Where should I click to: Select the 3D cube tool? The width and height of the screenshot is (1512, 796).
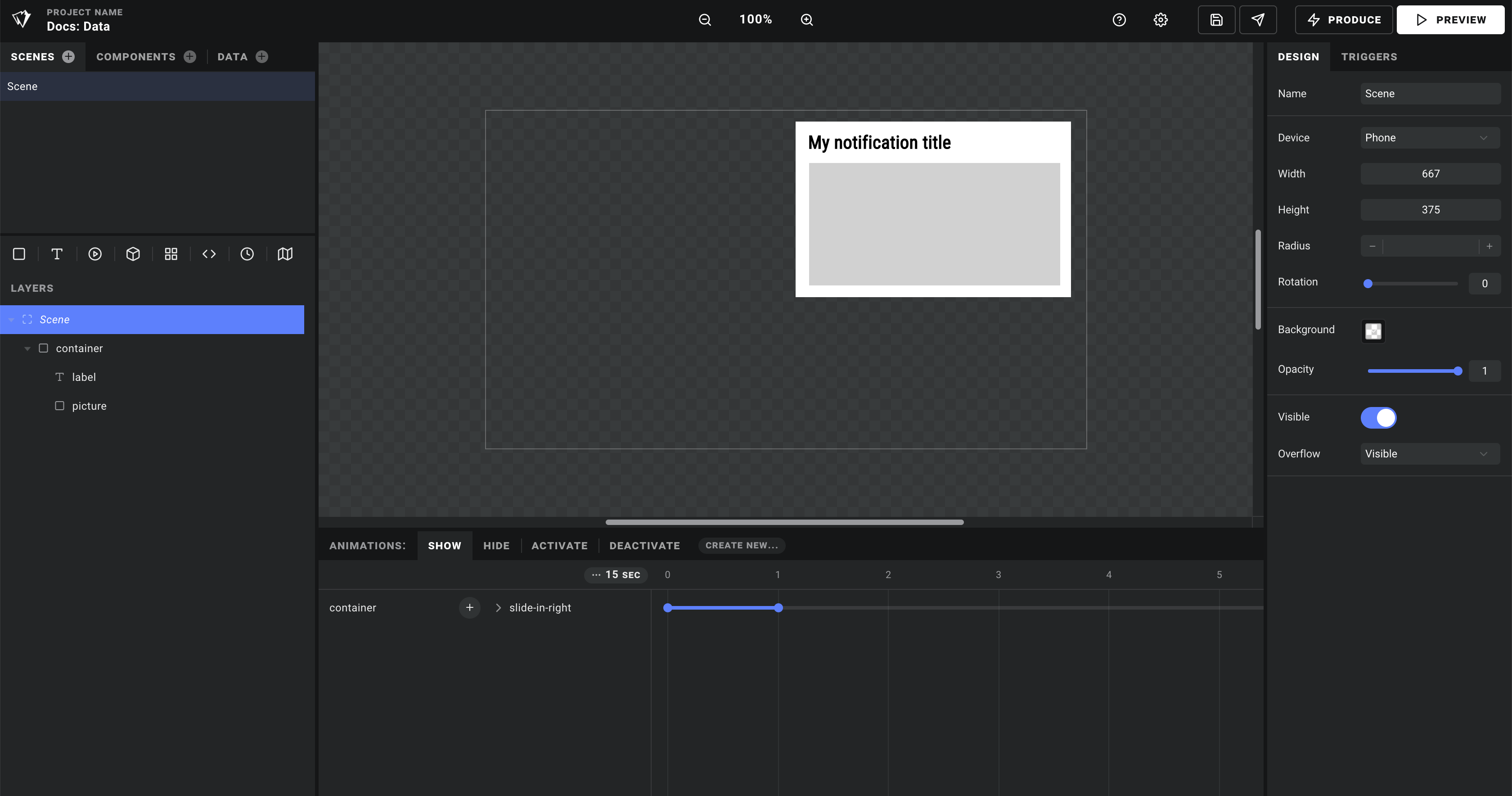[x=133, y=254]
